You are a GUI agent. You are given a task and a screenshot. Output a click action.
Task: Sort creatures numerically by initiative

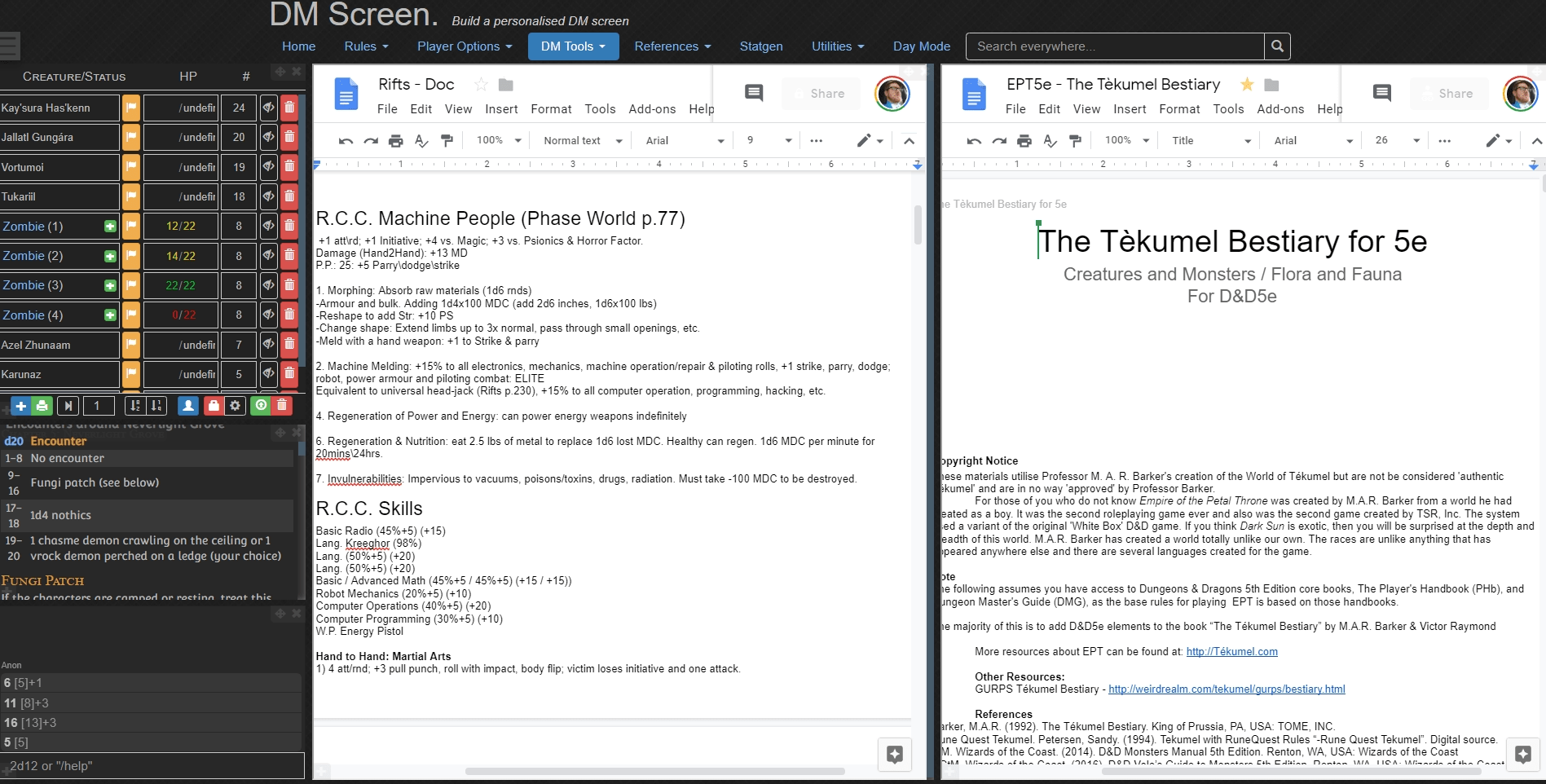[x=156, y=406]
